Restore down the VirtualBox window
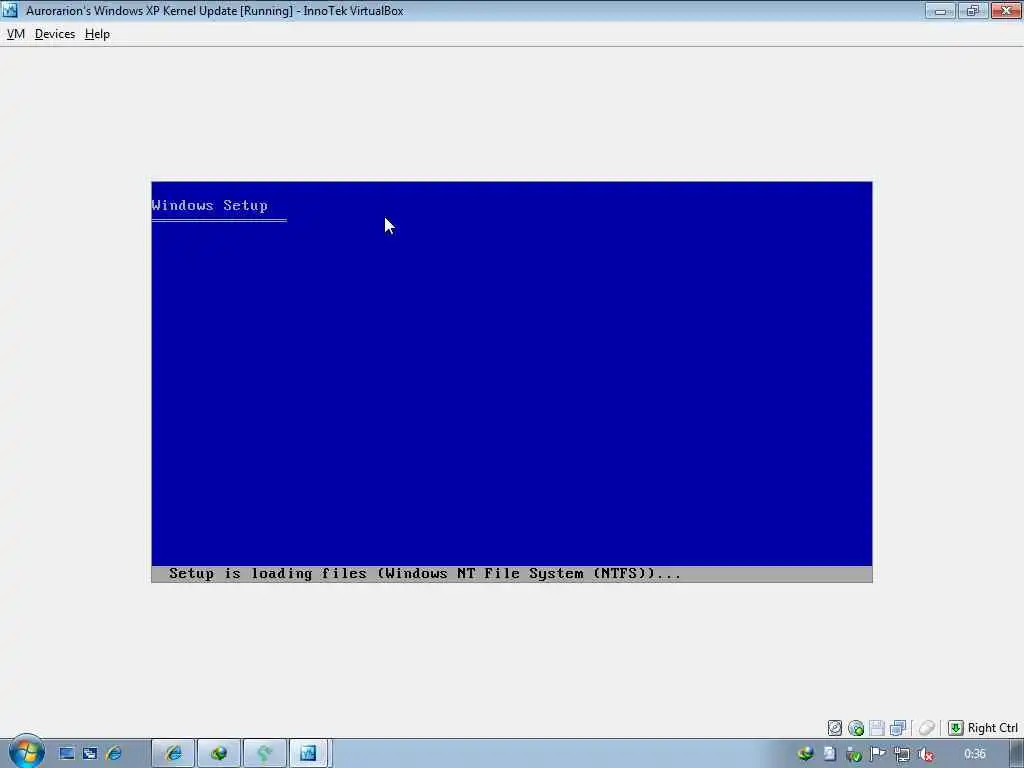 click(972, 10)
